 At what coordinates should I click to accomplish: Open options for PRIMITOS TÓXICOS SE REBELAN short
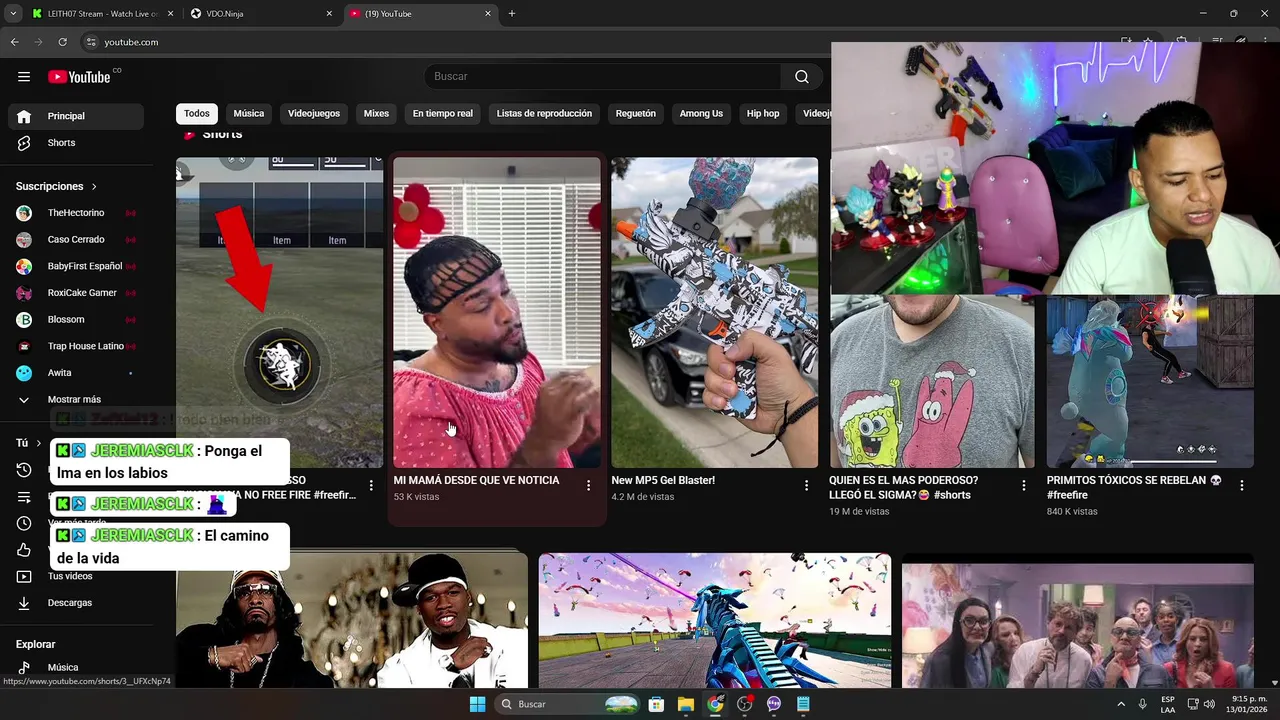tap(1241, 485)
